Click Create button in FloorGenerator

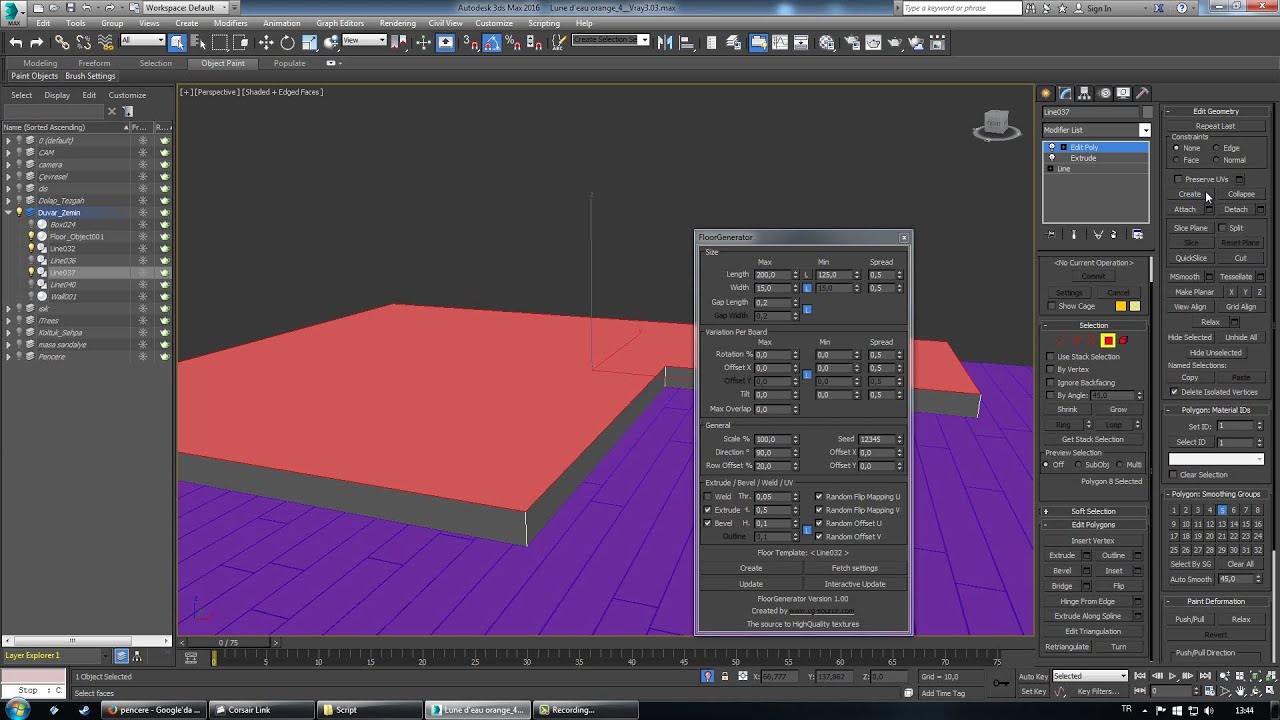tap(751, 568)
